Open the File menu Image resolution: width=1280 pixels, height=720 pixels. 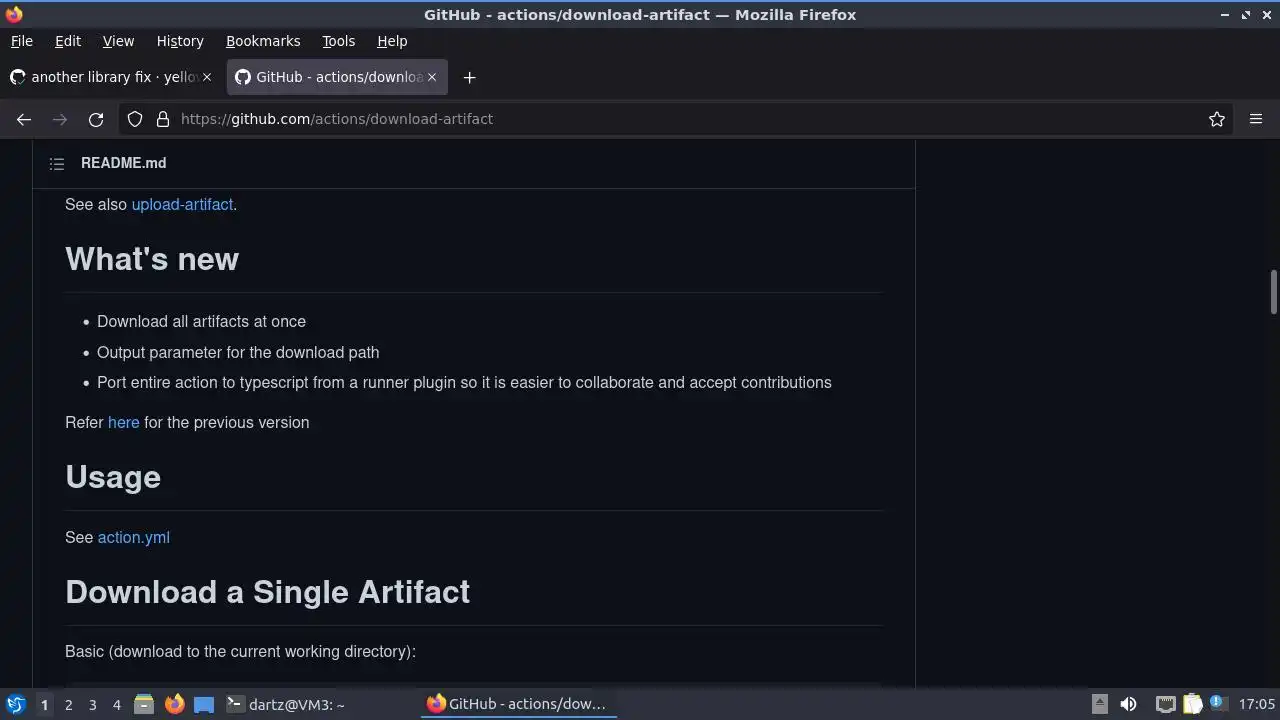coord(21,41)
